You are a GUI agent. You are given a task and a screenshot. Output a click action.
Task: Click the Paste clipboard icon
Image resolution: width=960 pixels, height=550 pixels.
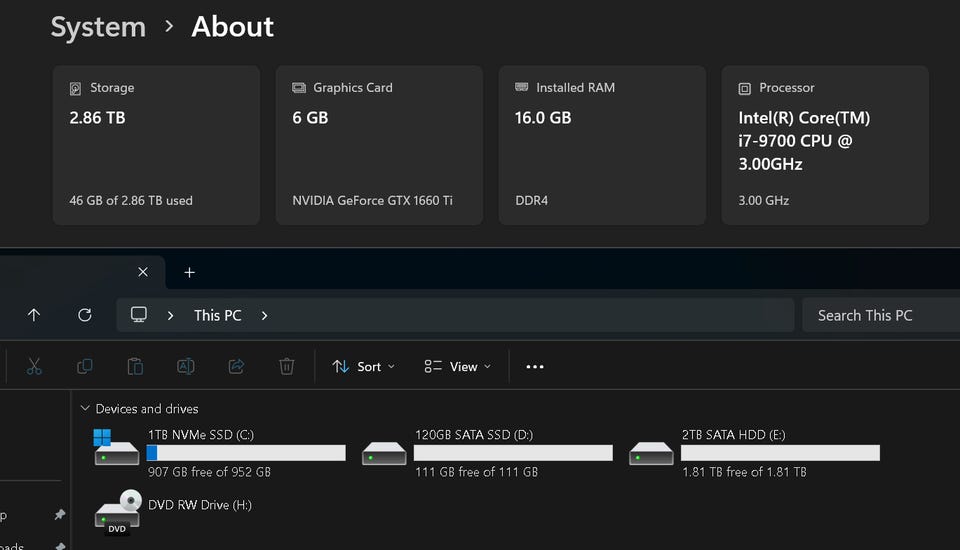(135, 366)
